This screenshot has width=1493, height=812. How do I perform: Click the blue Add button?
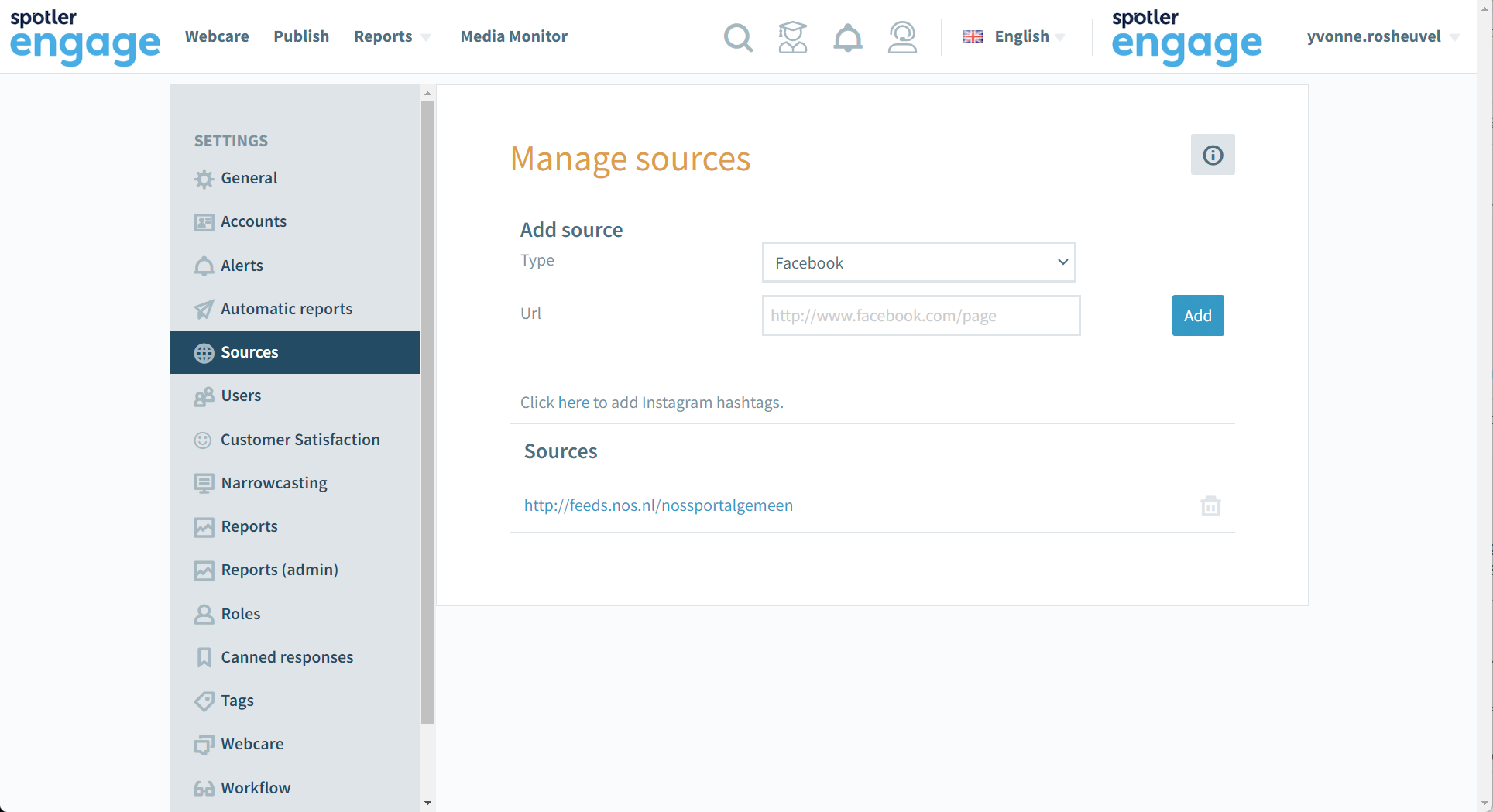1198,315
